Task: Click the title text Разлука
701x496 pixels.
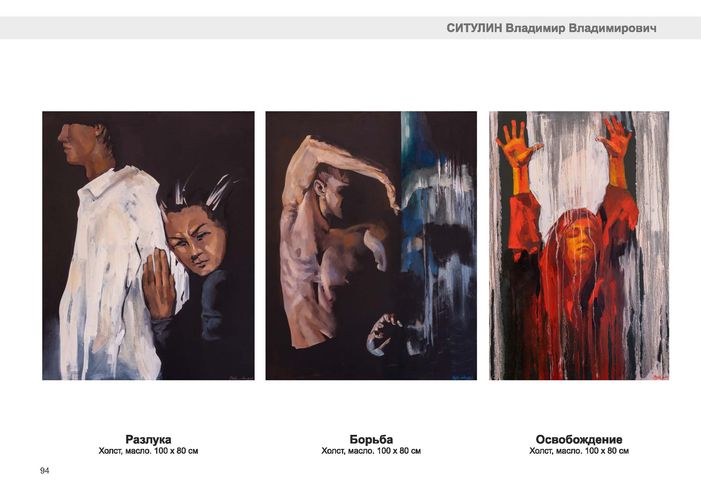Action: [148, 439]
